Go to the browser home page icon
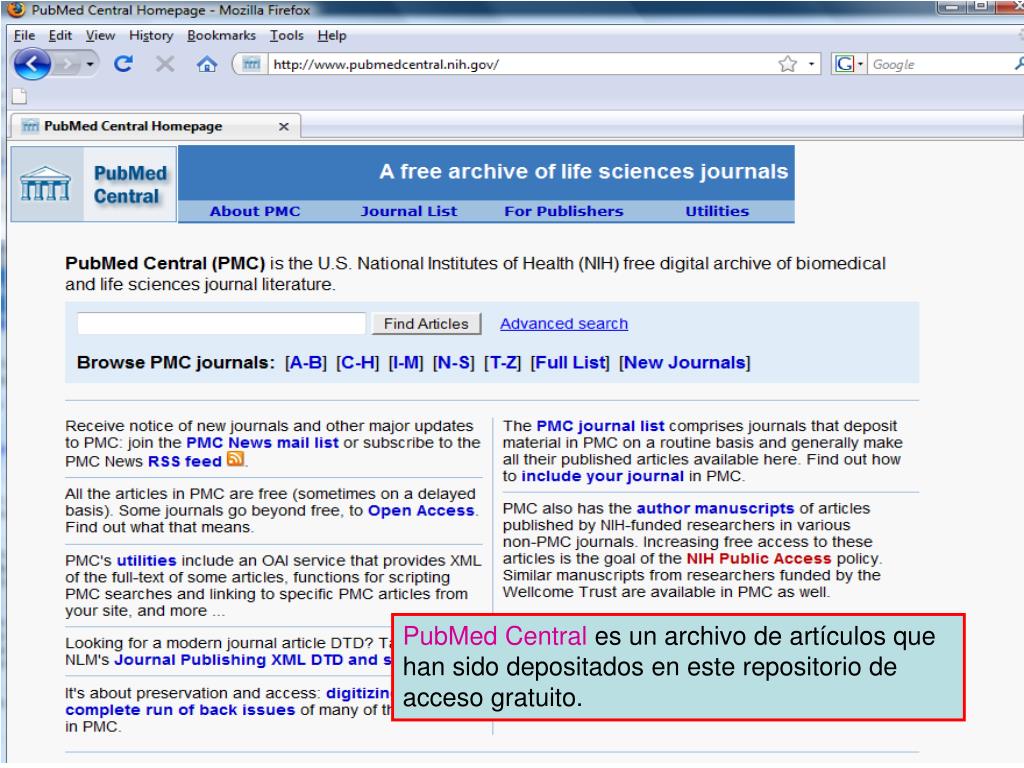Screen dimensions: 1024x768 pyautogui.click(x=207, y=64)
